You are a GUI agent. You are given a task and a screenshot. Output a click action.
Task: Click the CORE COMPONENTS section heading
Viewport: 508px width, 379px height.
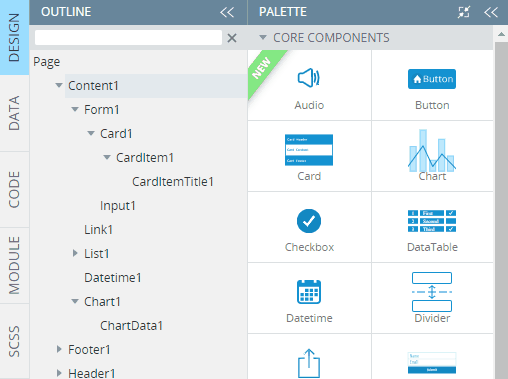(331, 38)
